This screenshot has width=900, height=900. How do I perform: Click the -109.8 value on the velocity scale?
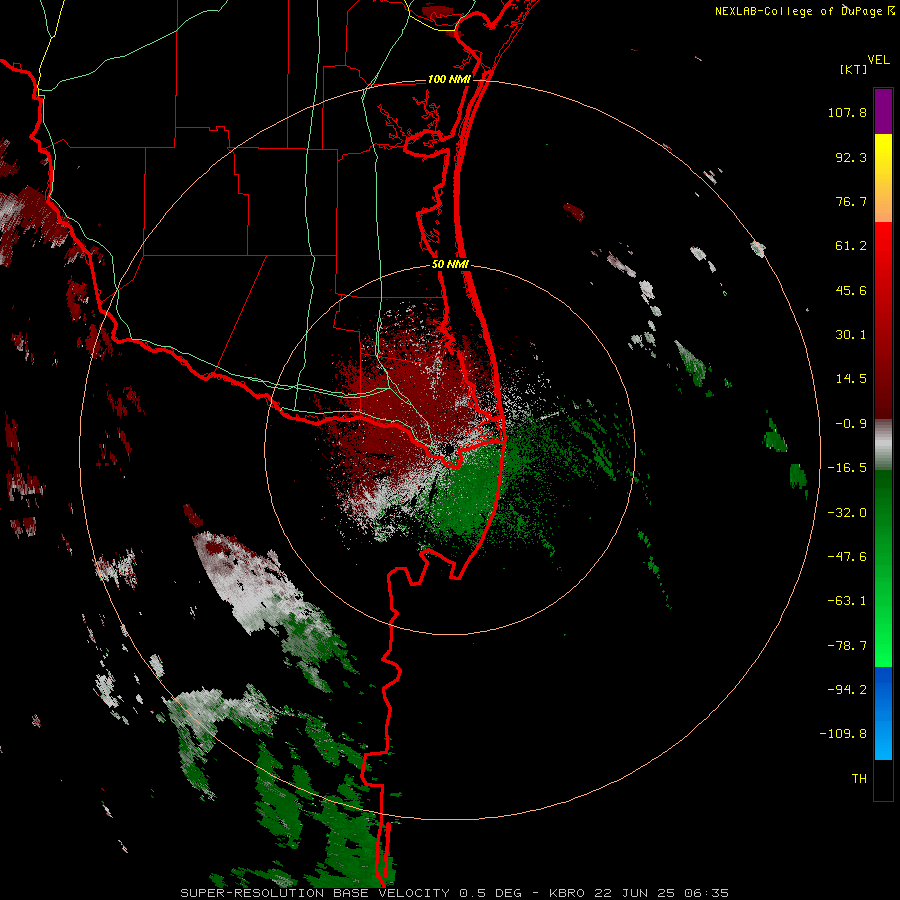click(843, 734)
